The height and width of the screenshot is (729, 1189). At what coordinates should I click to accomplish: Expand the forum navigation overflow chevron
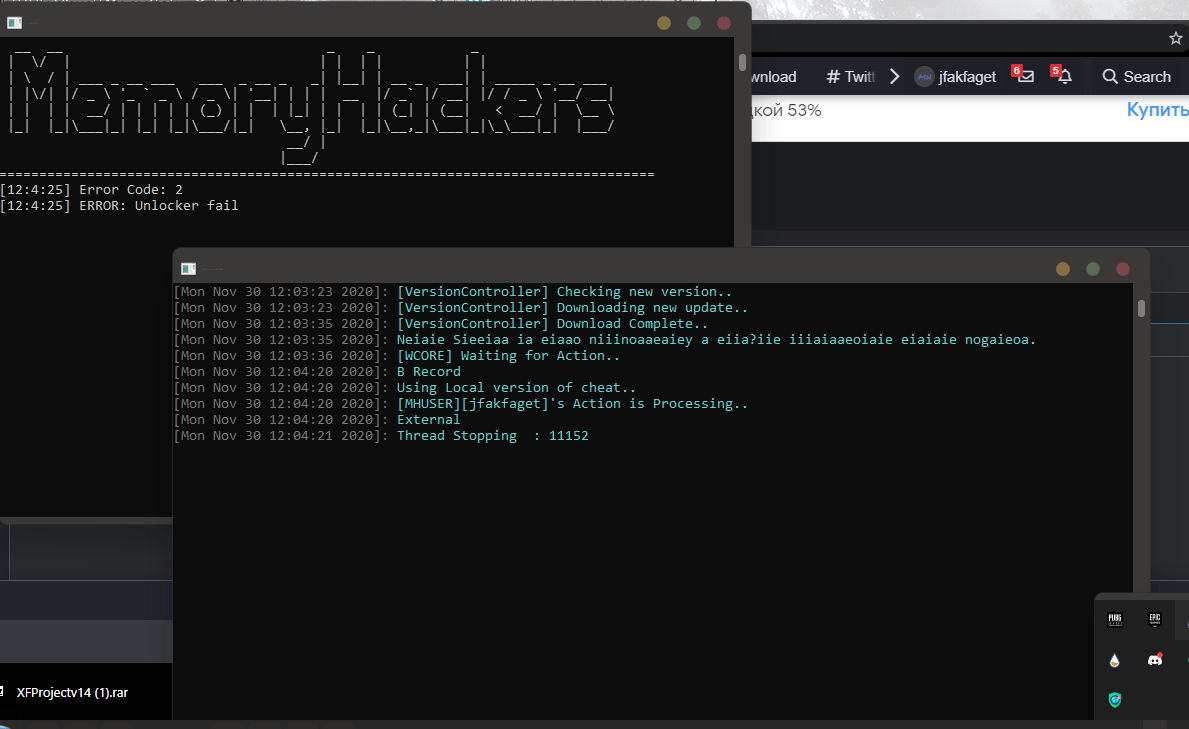[x=895, y=77]
